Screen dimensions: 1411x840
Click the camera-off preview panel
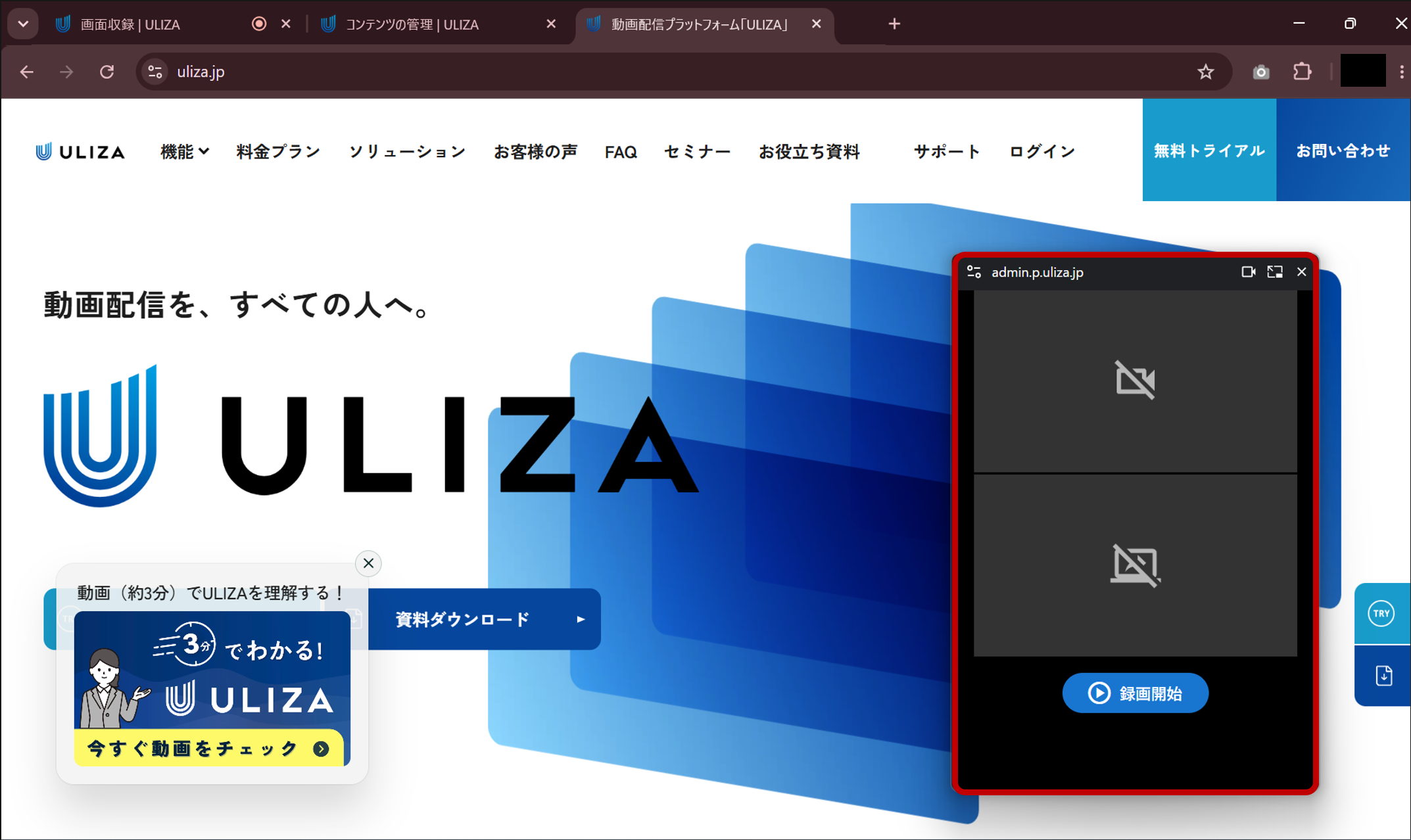tap(1136, 381)
